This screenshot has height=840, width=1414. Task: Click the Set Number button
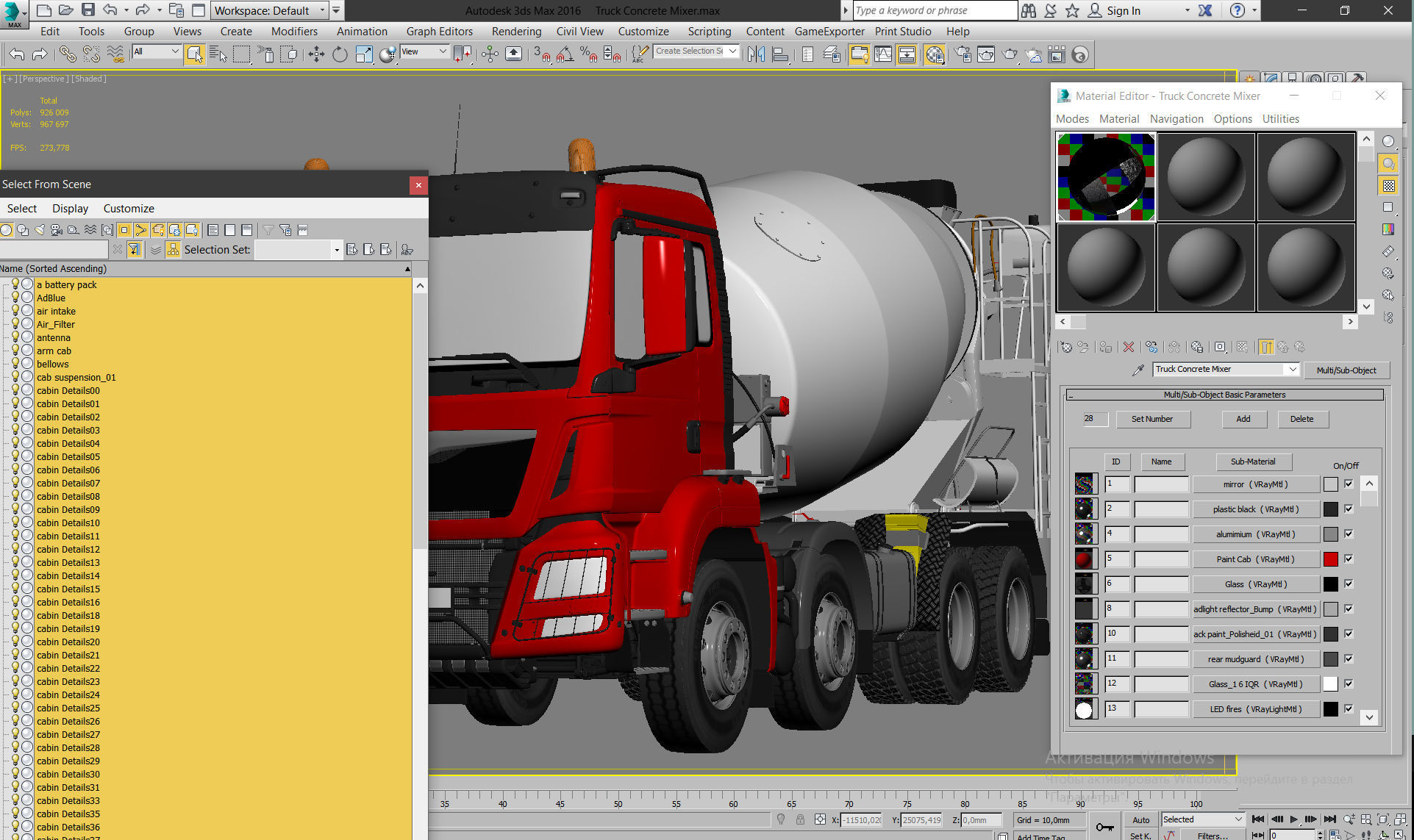1152,419
